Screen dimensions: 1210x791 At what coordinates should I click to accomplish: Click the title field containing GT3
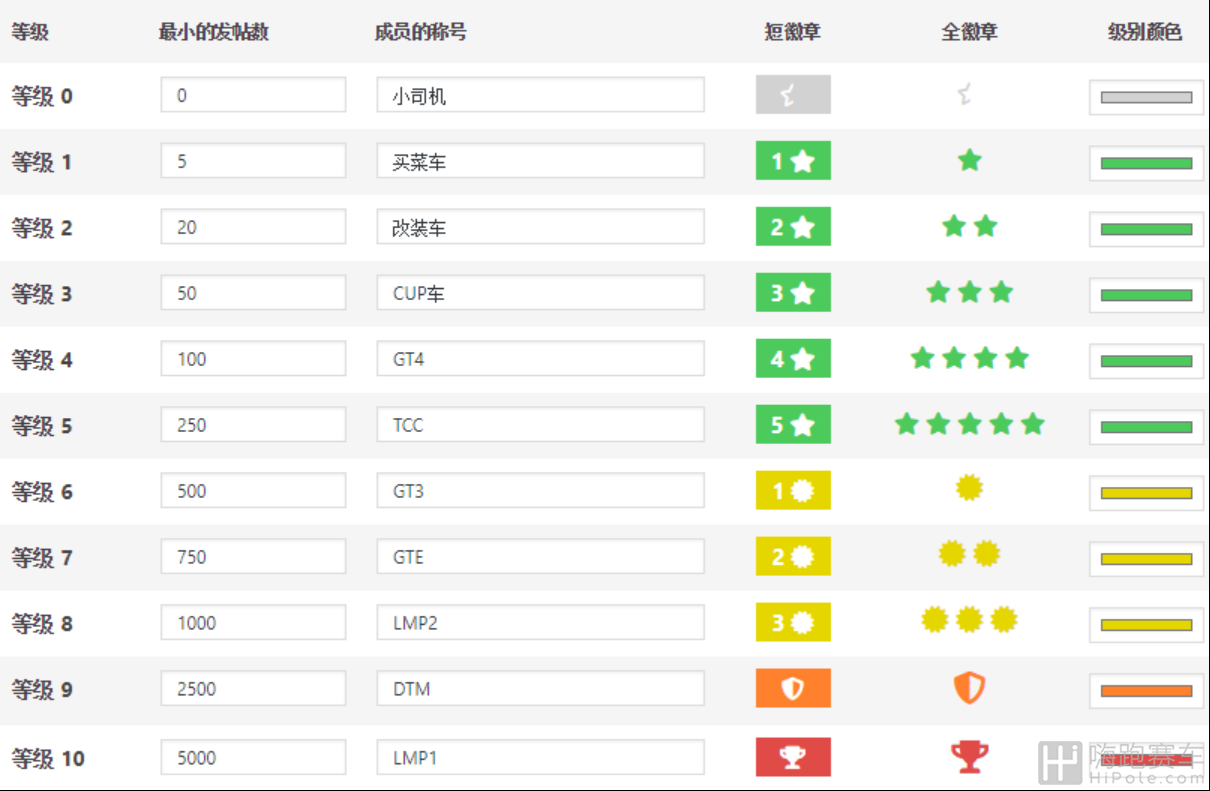pyautogui.click(x=540, y=491)
